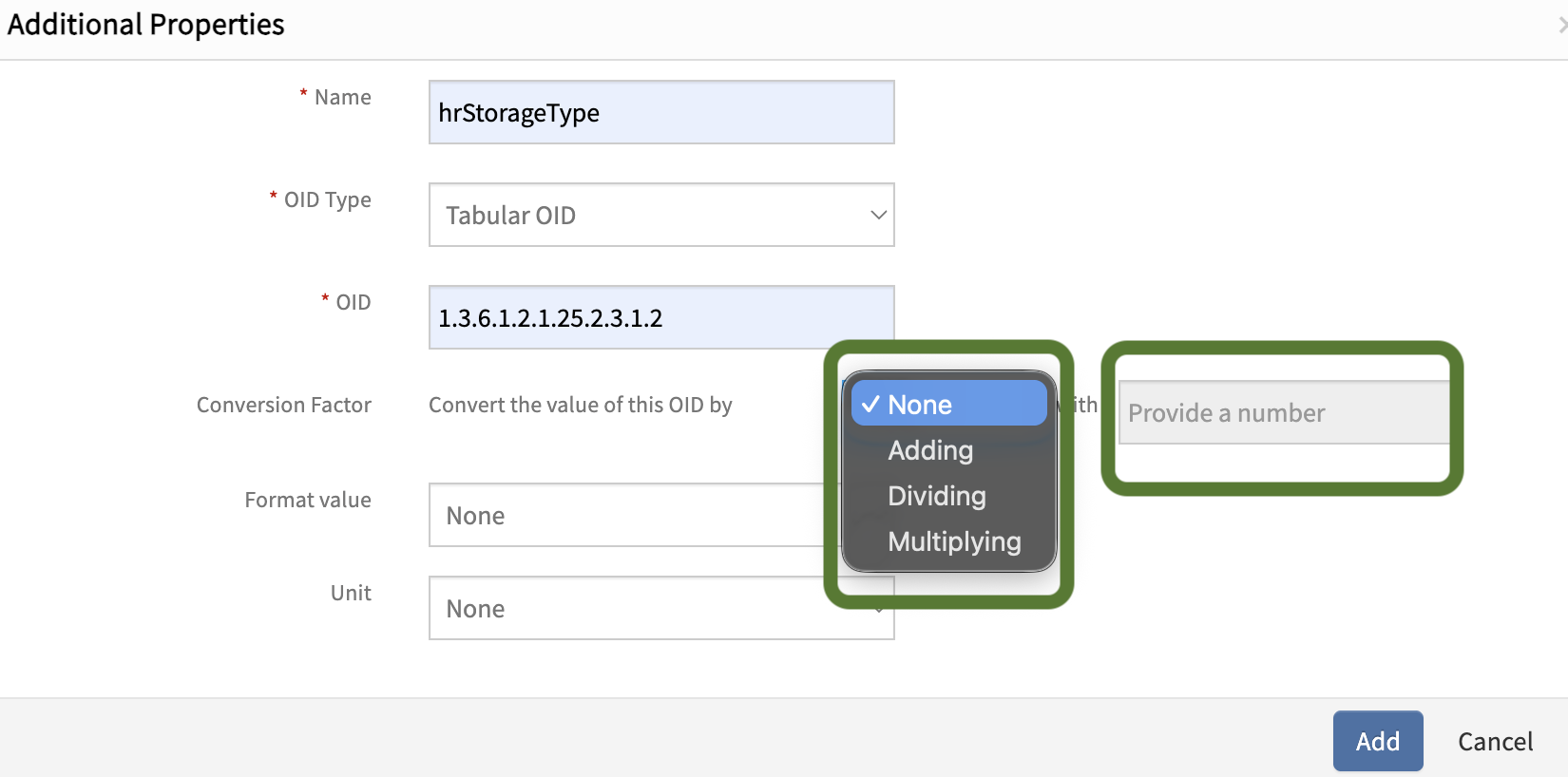
Task: Click the required Name field label
Action: point(342,98)
